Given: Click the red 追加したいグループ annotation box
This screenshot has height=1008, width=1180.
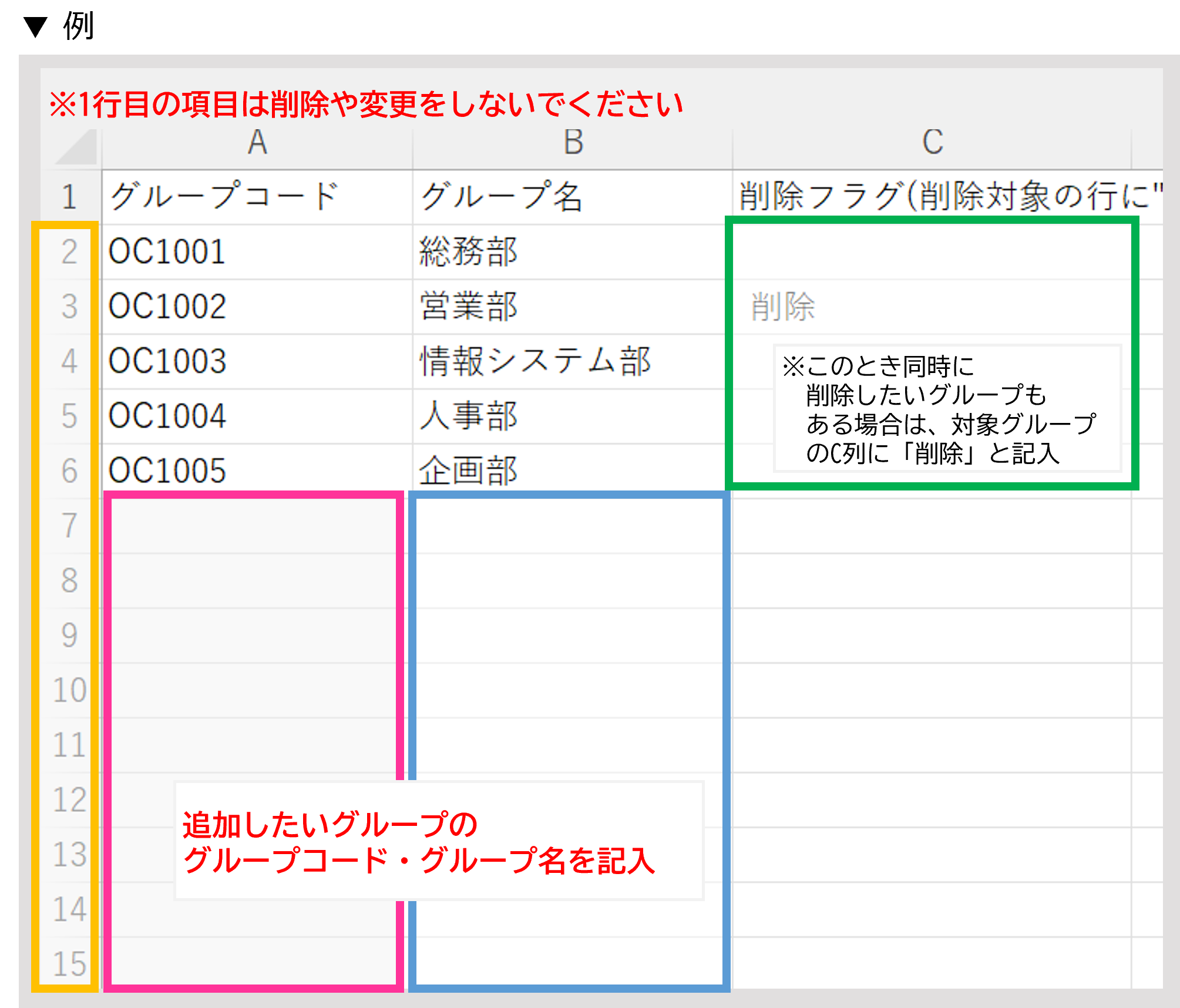Looking at the screenshot, I should coord(439,841).
